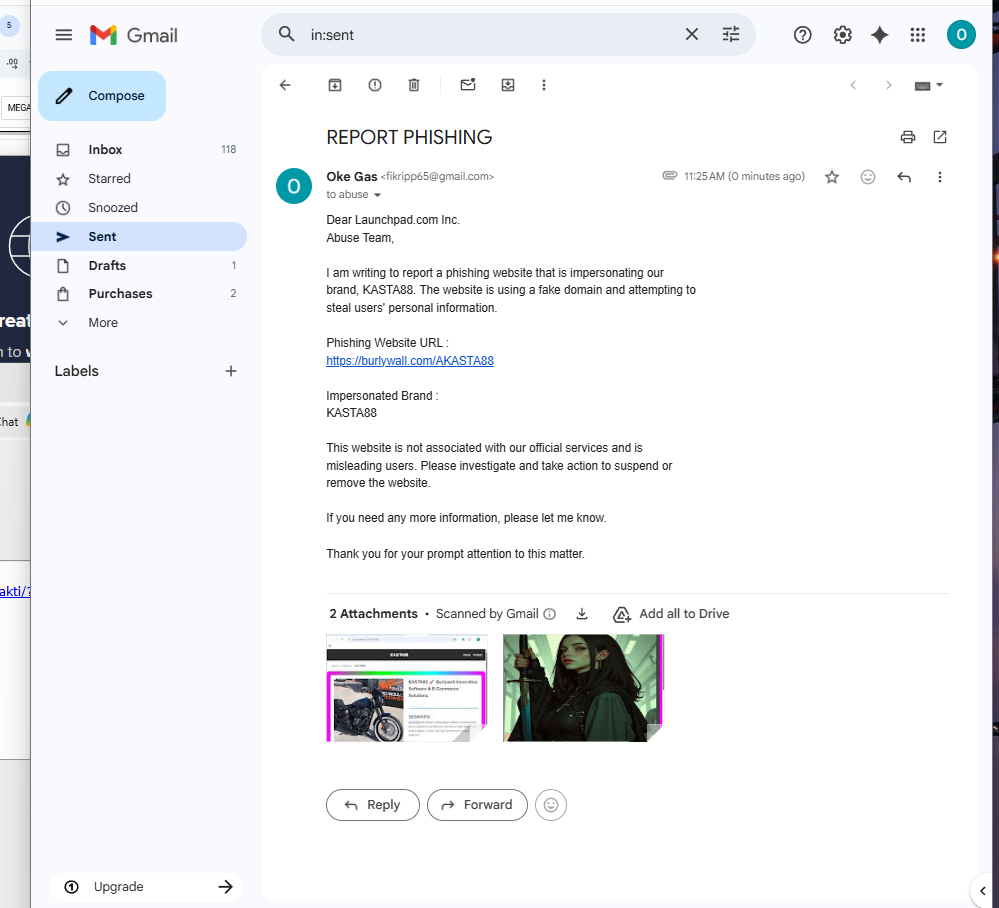Click the Compose button
Screen dimensions: 999x908
tap(102, 96)
